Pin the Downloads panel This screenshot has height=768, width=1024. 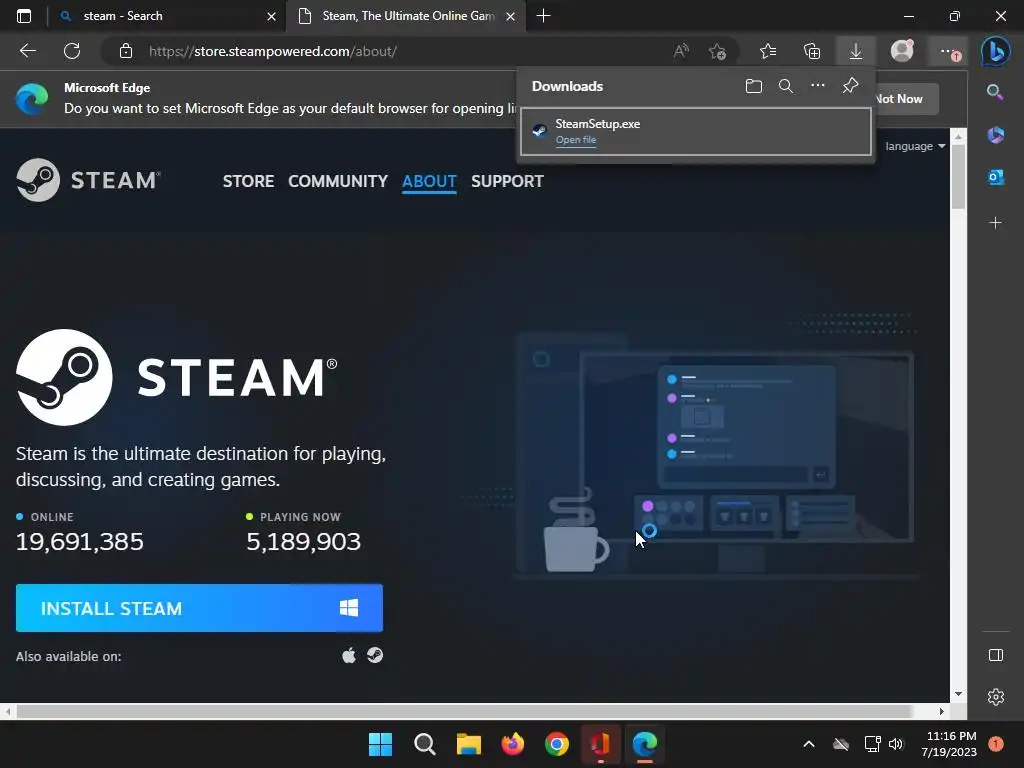tap(850, 86)
